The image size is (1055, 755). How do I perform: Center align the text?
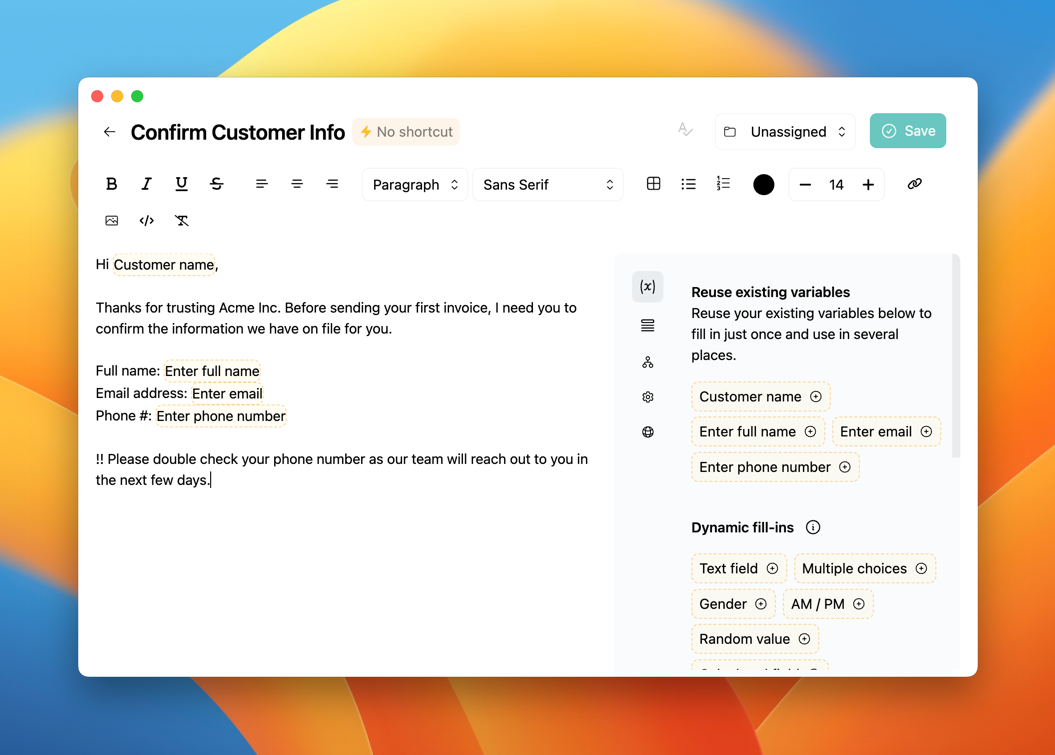(297, 184)
